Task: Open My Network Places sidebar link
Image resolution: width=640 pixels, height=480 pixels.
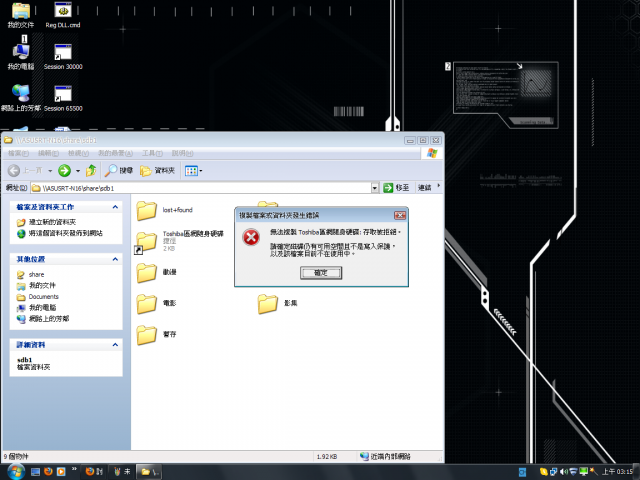Action: click(x=49, y=319)
